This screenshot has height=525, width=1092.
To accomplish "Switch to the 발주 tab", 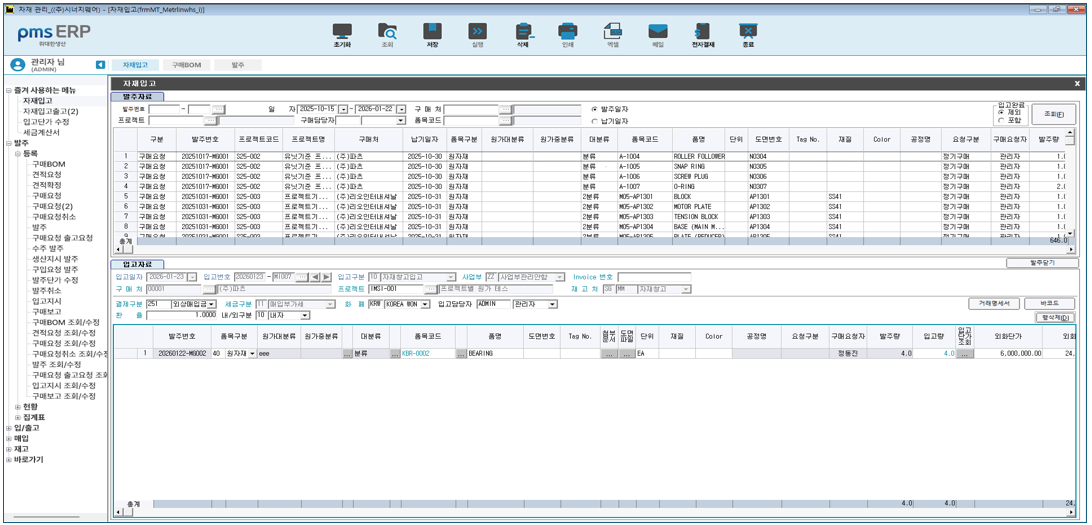I will 237,64.
